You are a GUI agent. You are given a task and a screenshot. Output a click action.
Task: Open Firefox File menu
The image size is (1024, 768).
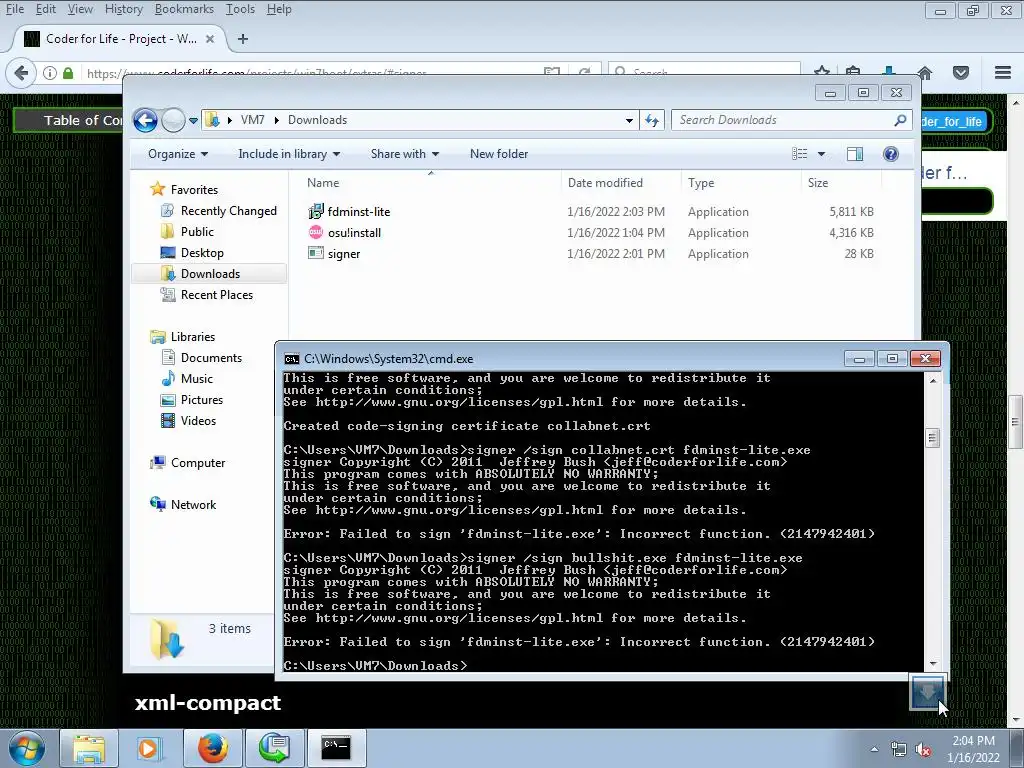(14, 9)
